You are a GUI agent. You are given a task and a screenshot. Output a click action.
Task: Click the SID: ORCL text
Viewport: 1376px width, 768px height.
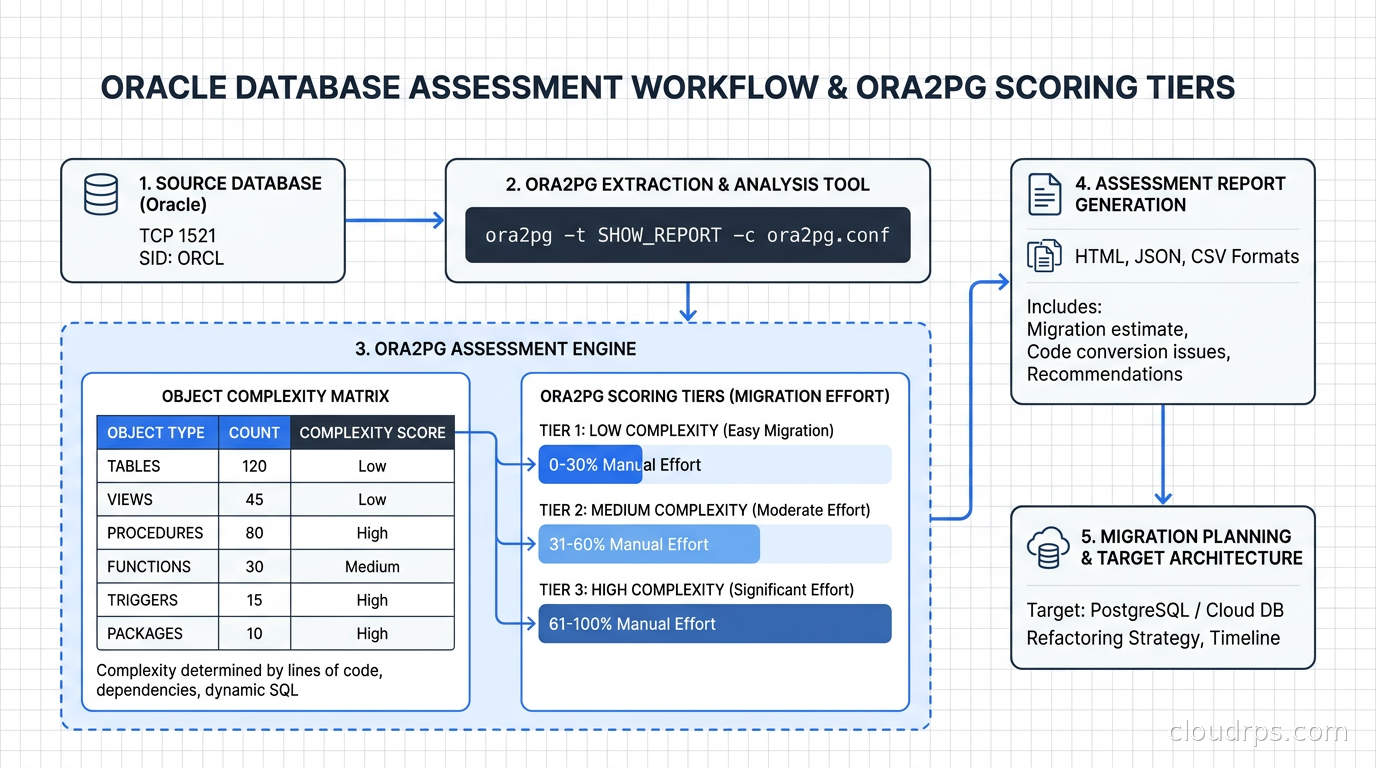click(181, 258)
